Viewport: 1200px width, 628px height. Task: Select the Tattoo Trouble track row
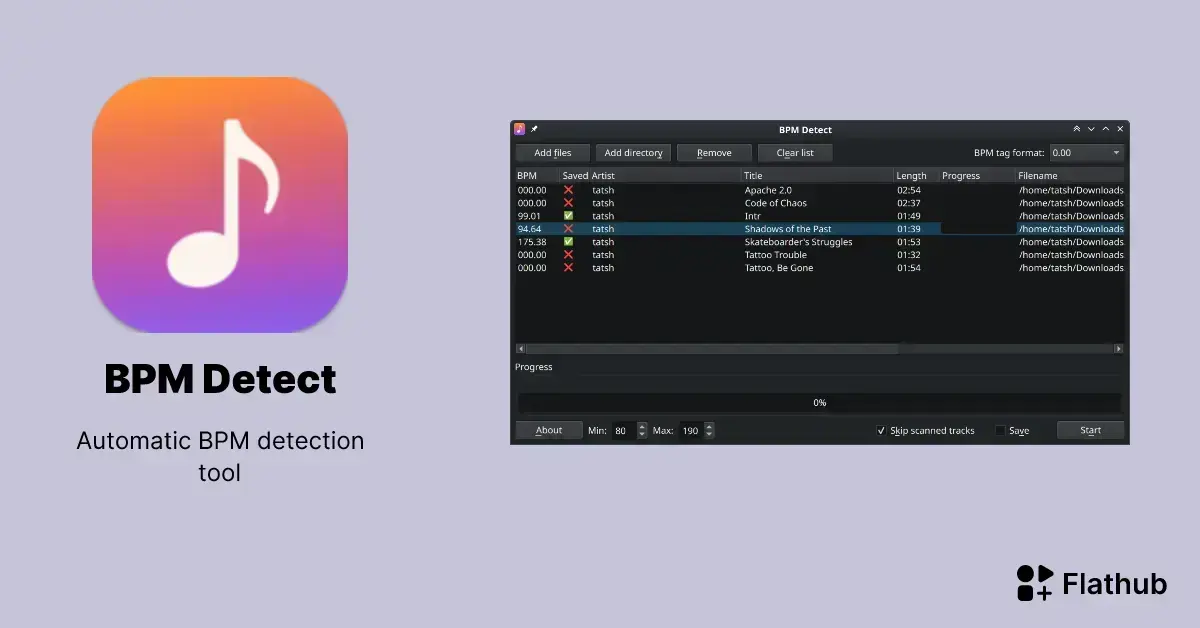coord(819,255)
